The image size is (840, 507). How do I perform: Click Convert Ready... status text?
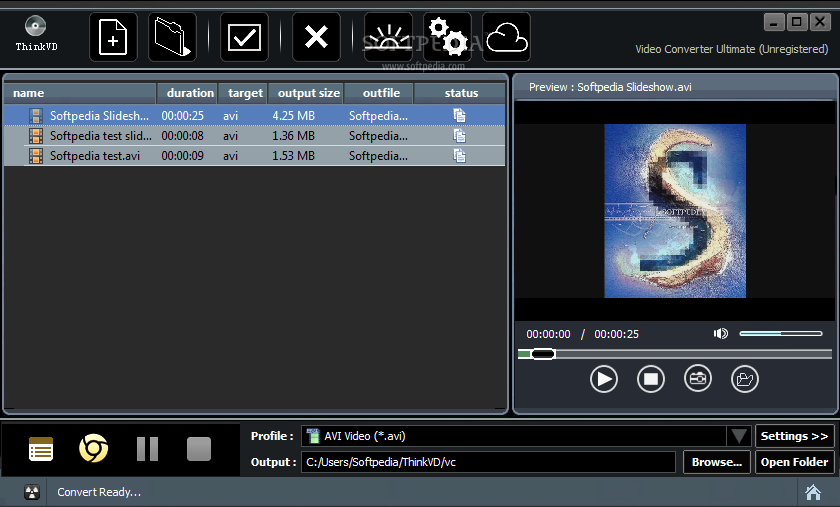pyautogui.click(x=99, y=492)
